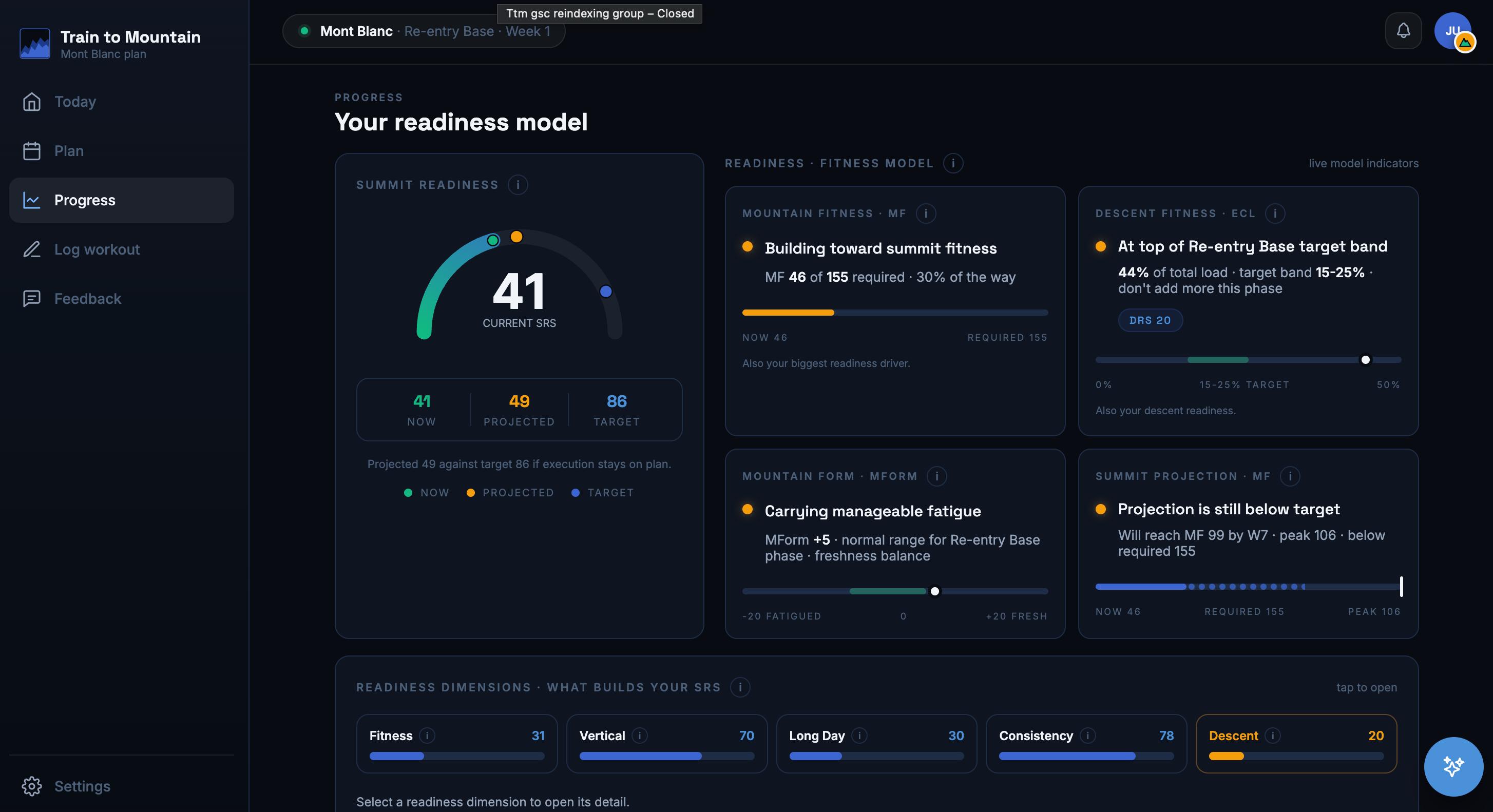Click the 49 PROJECTED stat

pos(519,410)
